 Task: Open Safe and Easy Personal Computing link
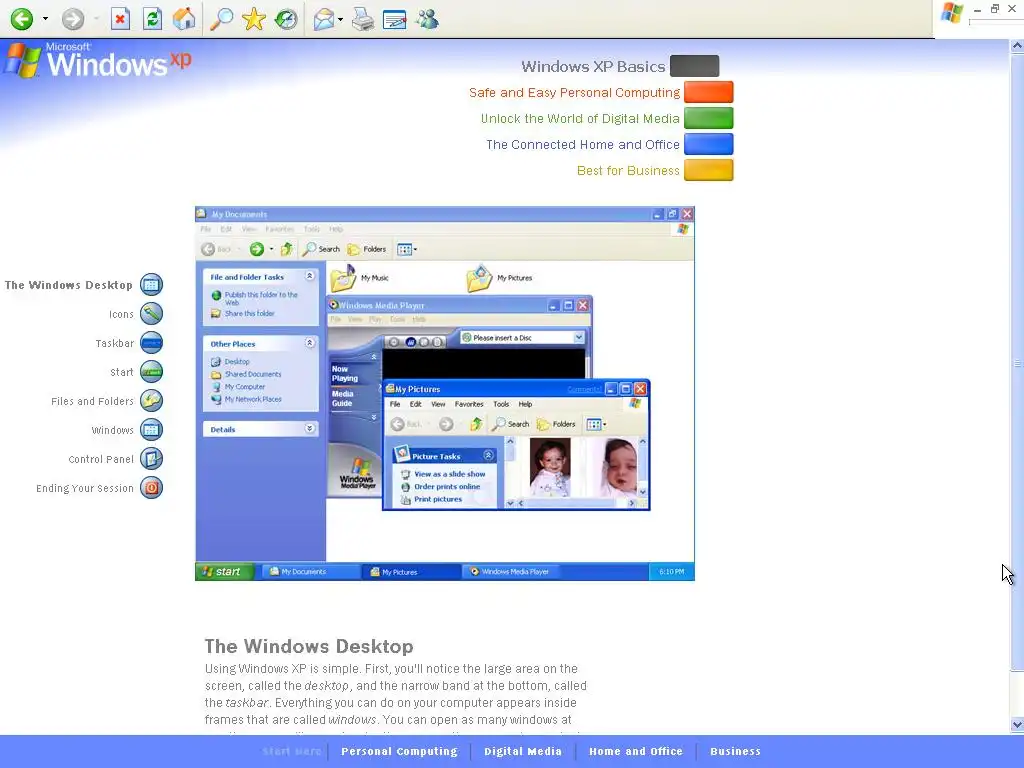574,93
